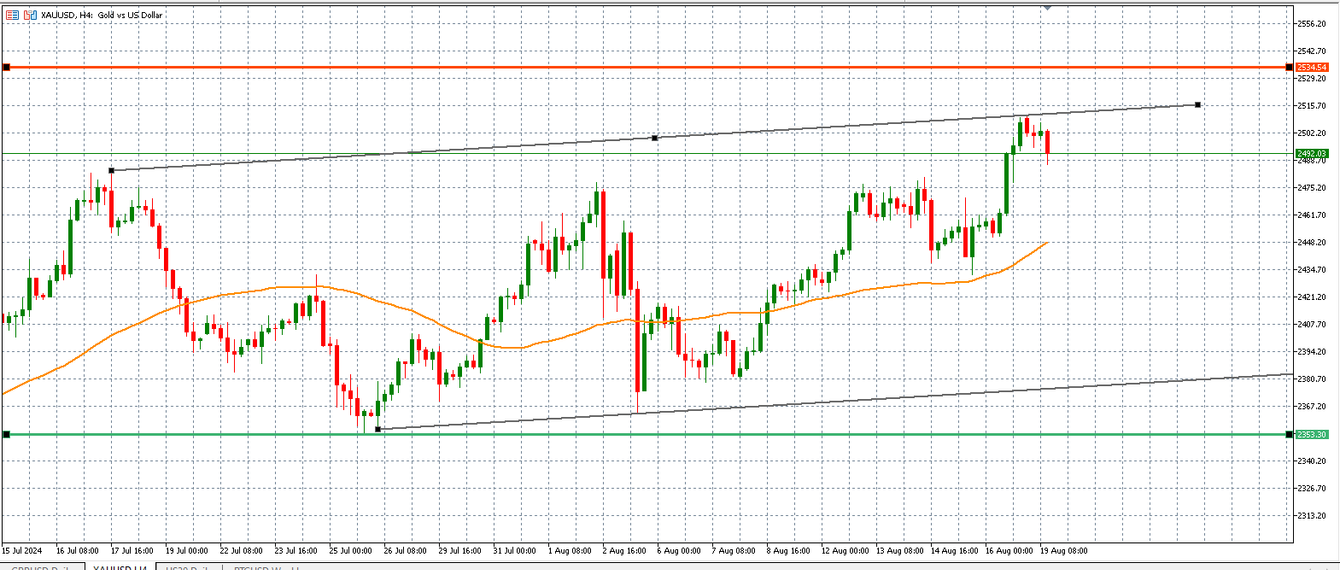The width and height of the screenshot is (1340, 570).
Task: Open the One Click Trading panel icon
Action: tap(12, 15)
